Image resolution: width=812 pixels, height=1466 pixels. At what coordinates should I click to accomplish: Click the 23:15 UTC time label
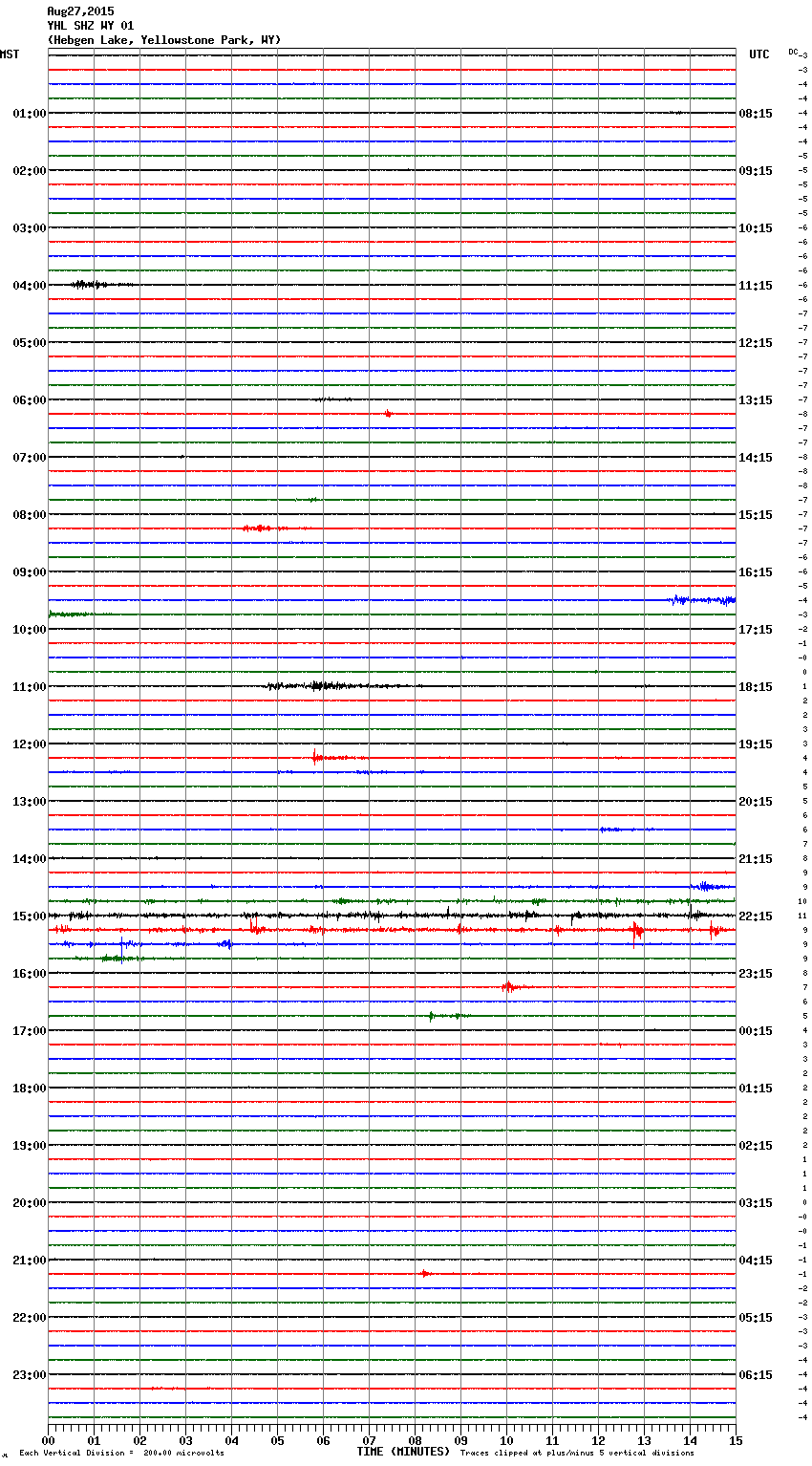coord(756,974)
